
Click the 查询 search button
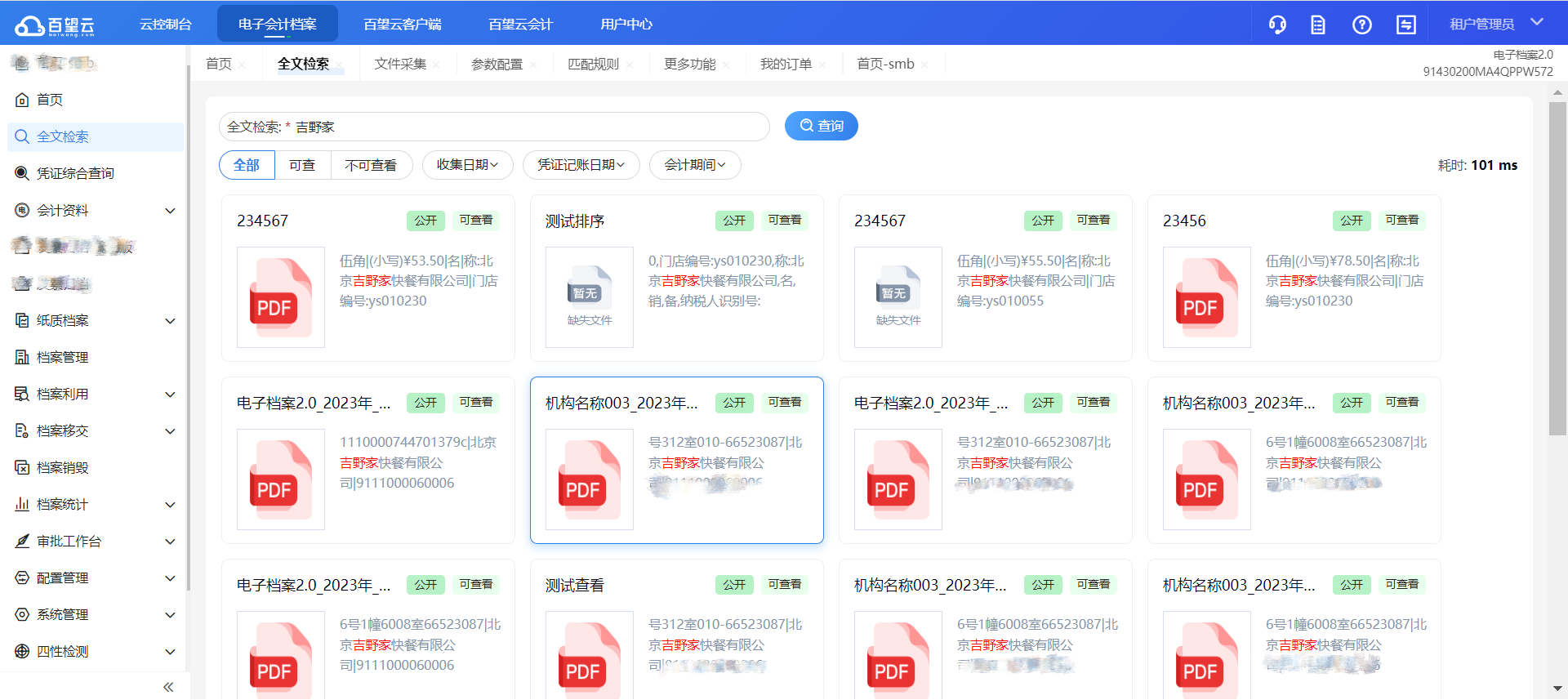coord(822,126)
